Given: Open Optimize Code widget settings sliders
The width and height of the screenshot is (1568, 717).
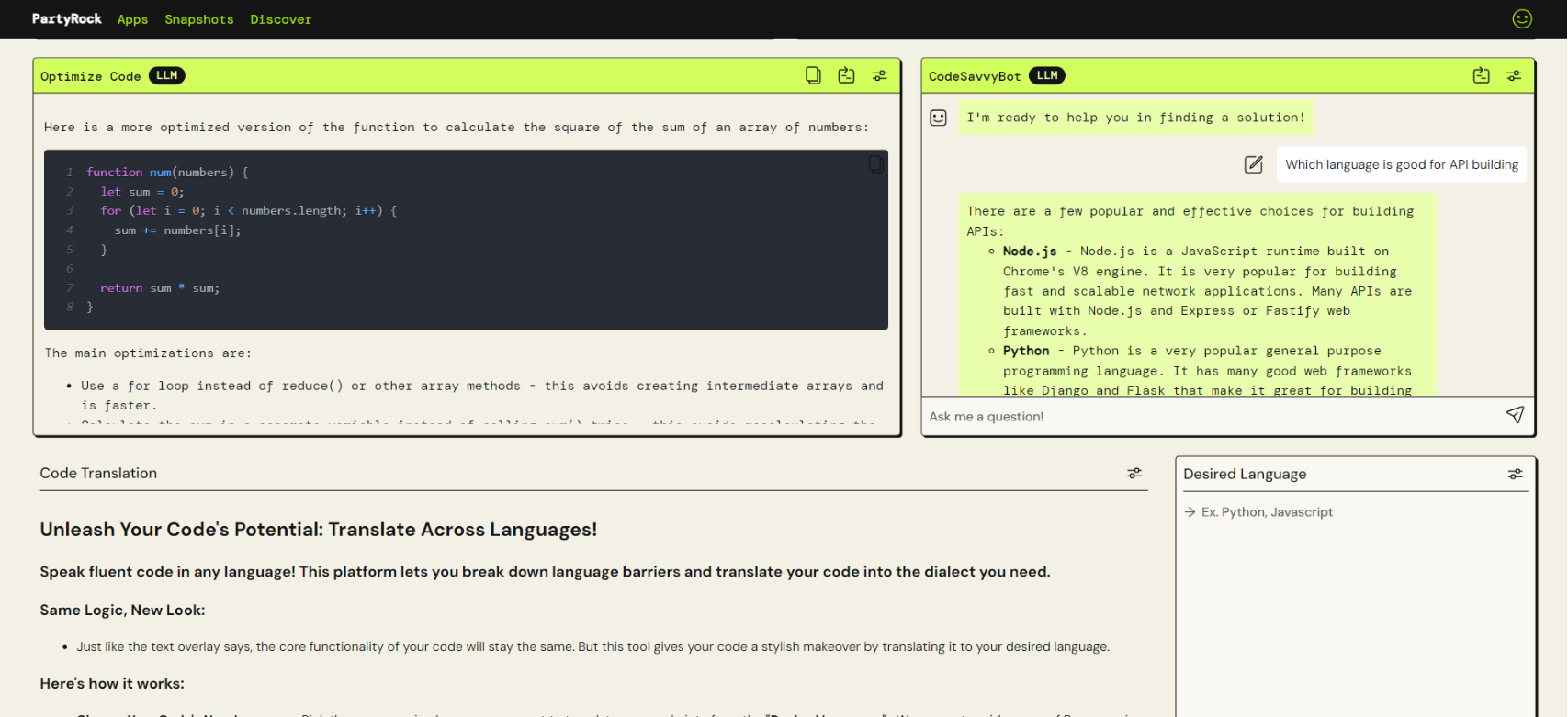Looking at the screenshot, I should (880, 75).
